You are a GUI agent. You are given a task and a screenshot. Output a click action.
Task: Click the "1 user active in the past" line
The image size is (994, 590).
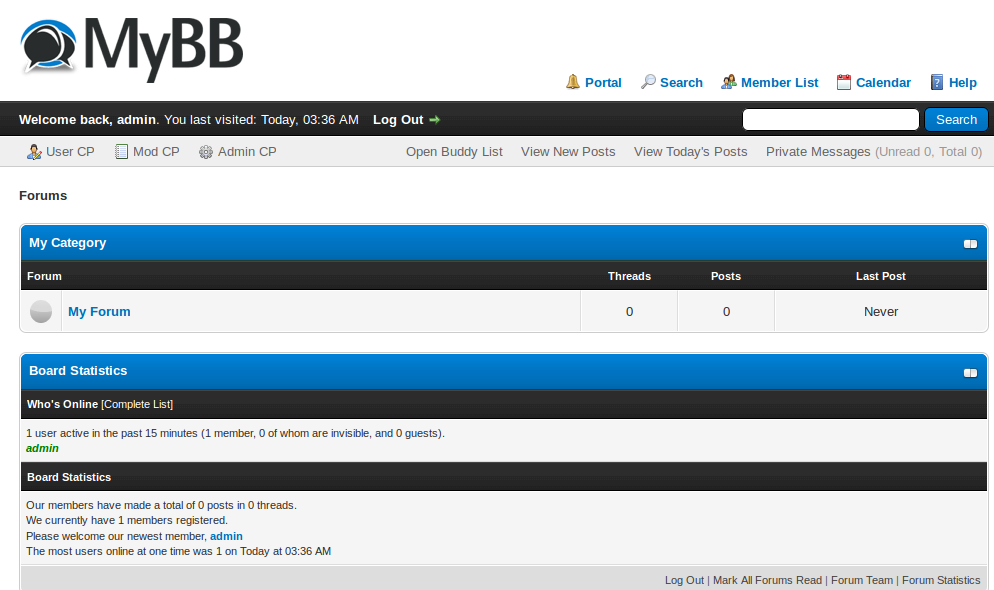[235, 433]
